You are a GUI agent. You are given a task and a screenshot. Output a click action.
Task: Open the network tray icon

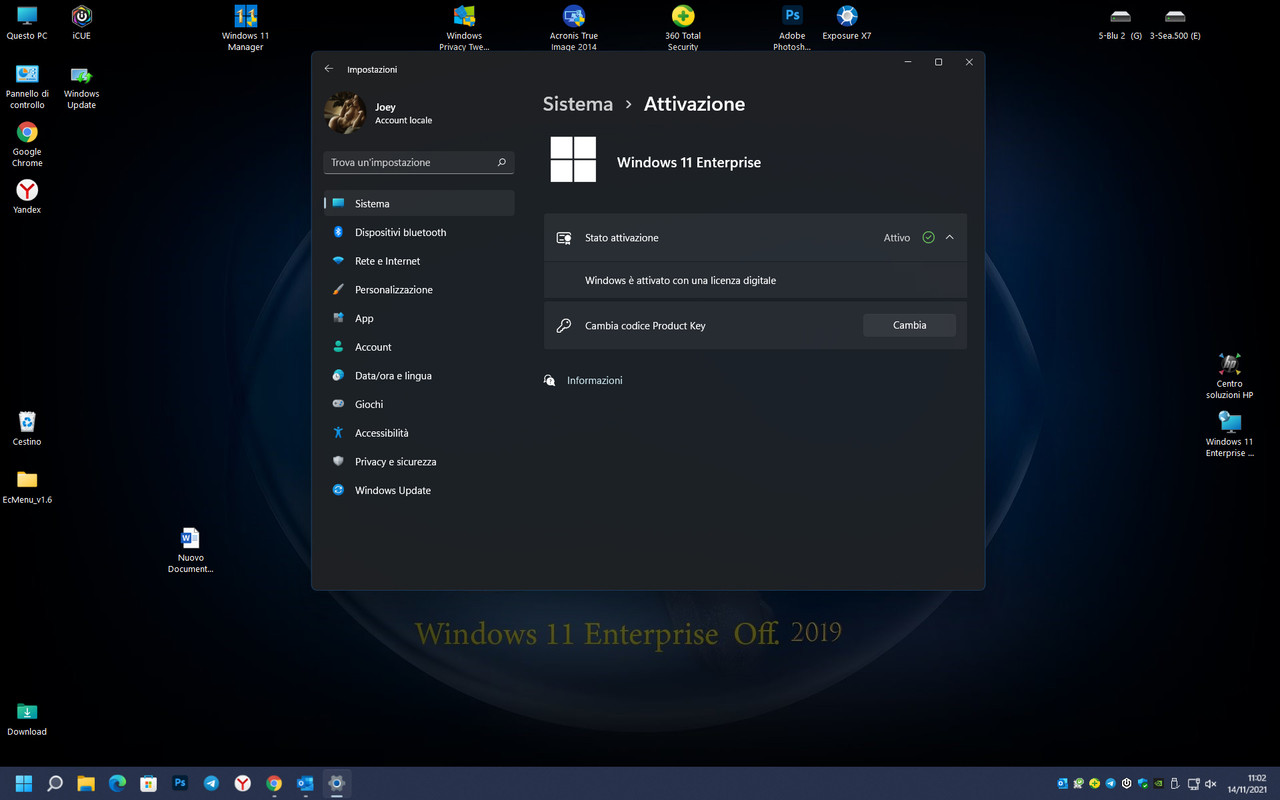tap(1193, 784)
